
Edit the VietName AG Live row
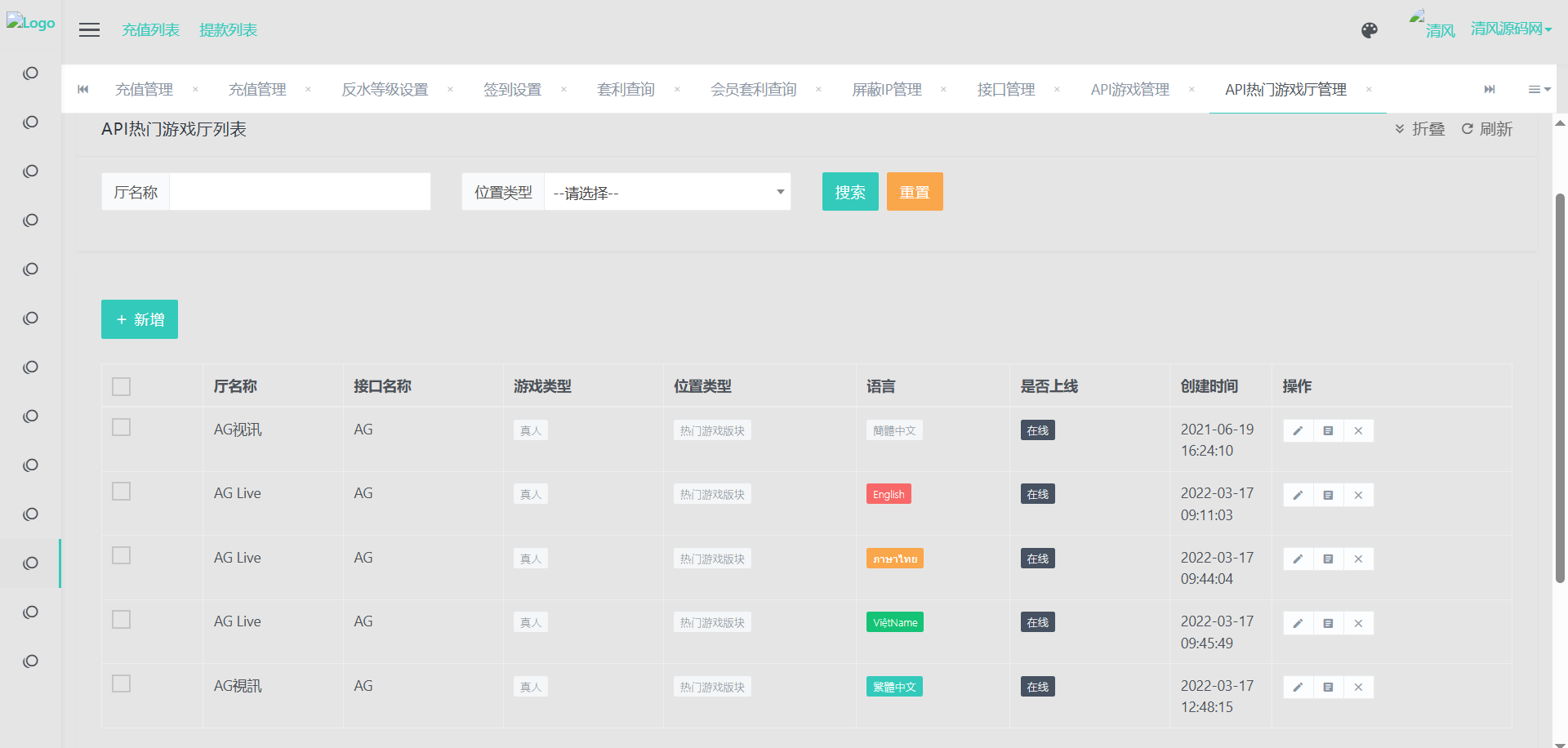(1298, 623)
